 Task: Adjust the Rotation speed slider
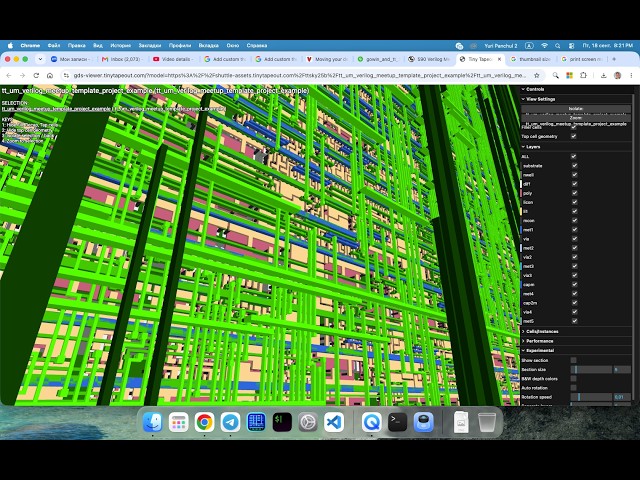[591, 397]
